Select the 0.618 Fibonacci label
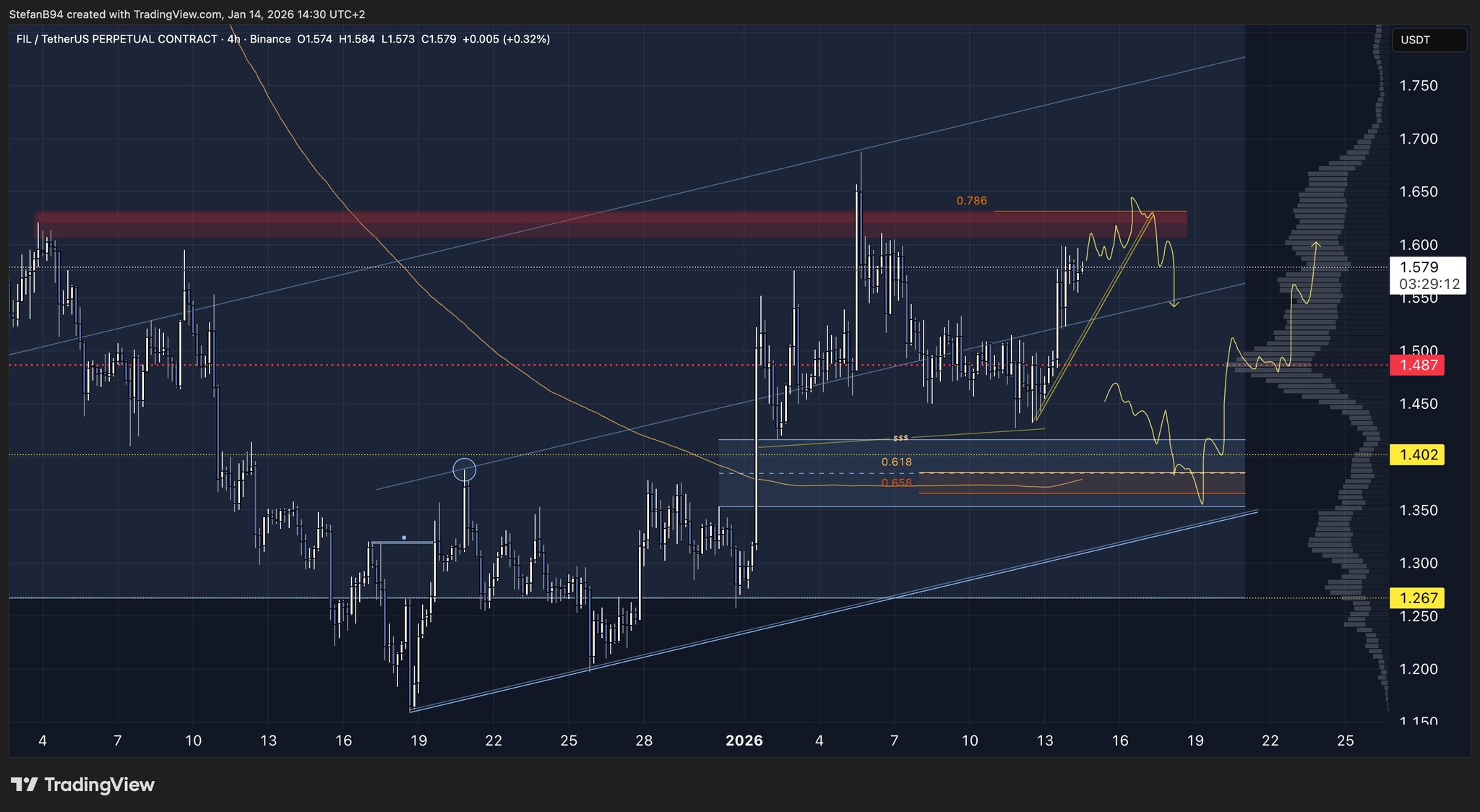The height and width of the screenshot is (812, 1480). pos(896,462)
